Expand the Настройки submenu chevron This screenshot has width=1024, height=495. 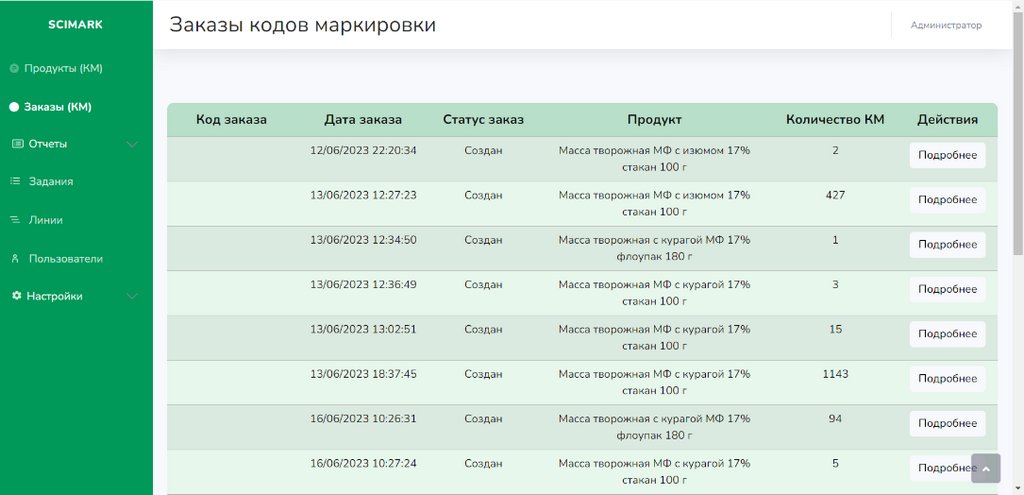tap(132, 296)
